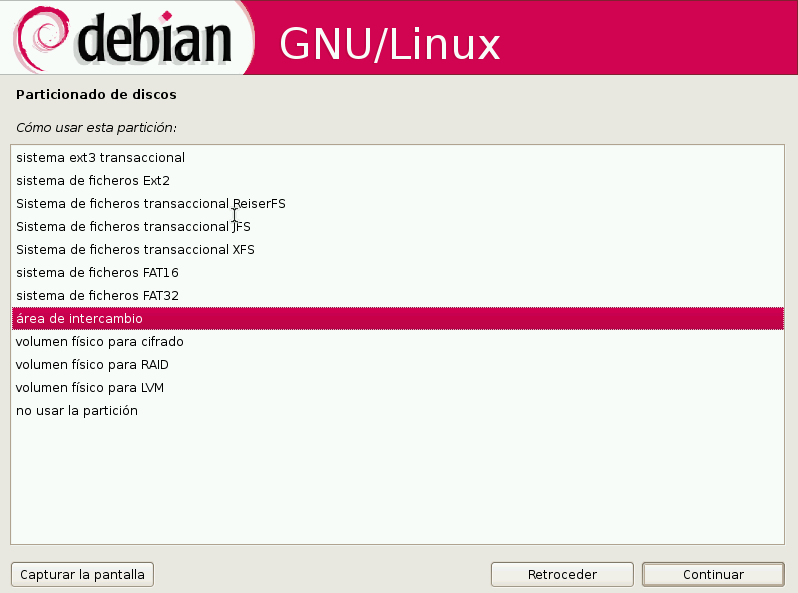Select "no usar la partición"
This screenshot has height=593, width=798.
click(397, 410)
